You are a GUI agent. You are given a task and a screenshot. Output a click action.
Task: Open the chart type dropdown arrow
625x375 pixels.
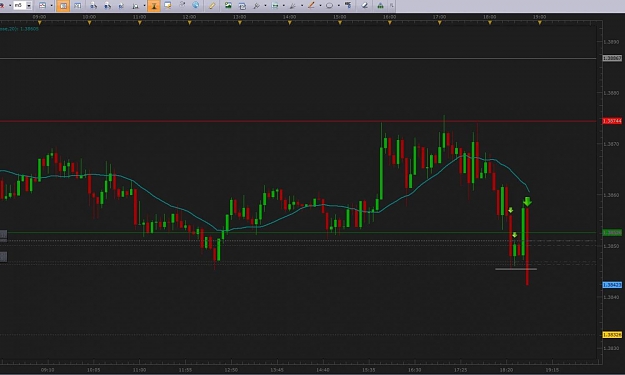coord(51,6)
